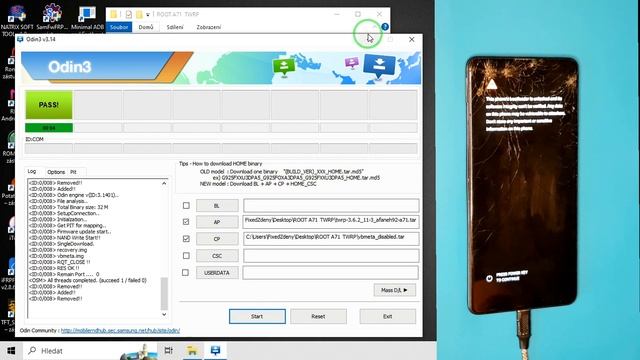640x360 pixels.
Task: Click the Odin3 taskbar icon
Action: pyautogui.click(x=216, y=351)
